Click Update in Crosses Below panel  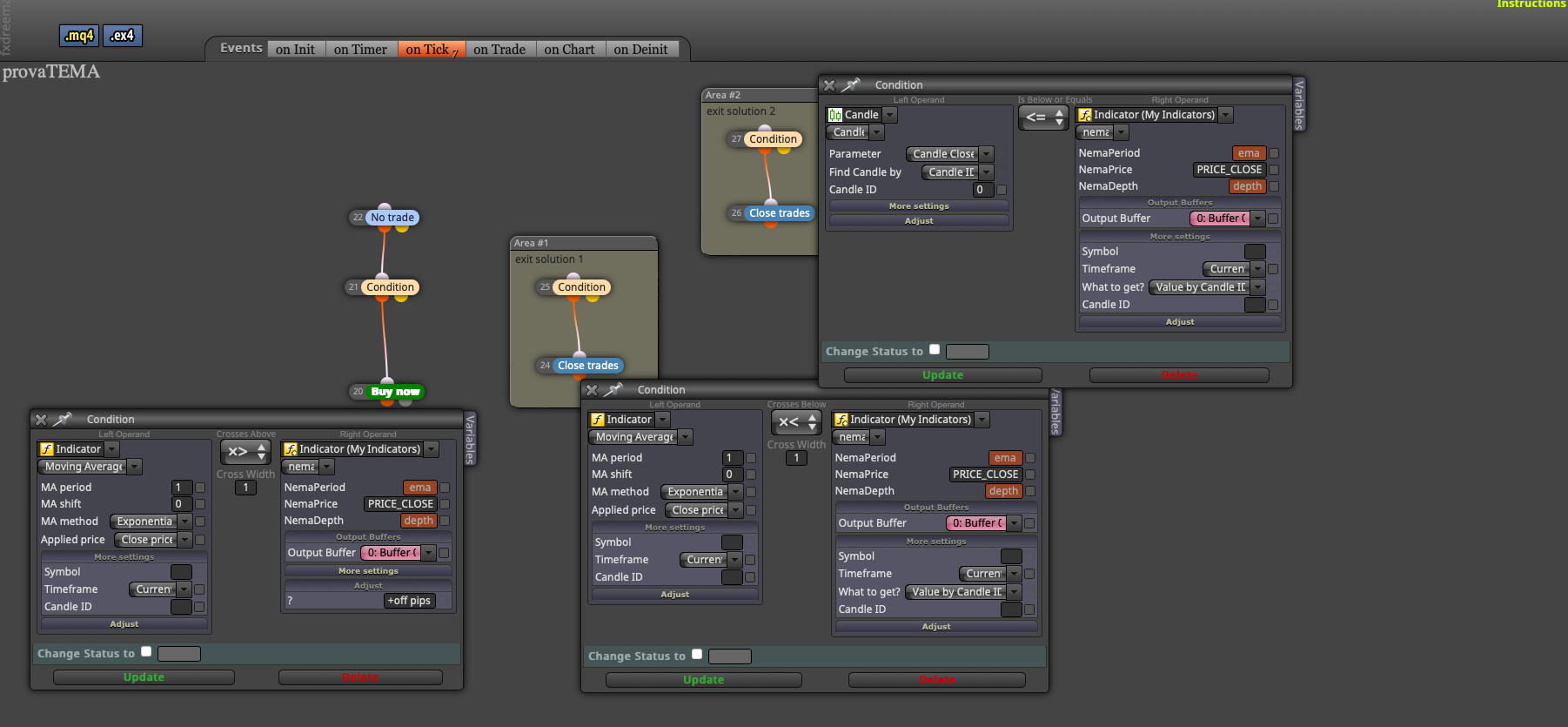tap(703, 680)
